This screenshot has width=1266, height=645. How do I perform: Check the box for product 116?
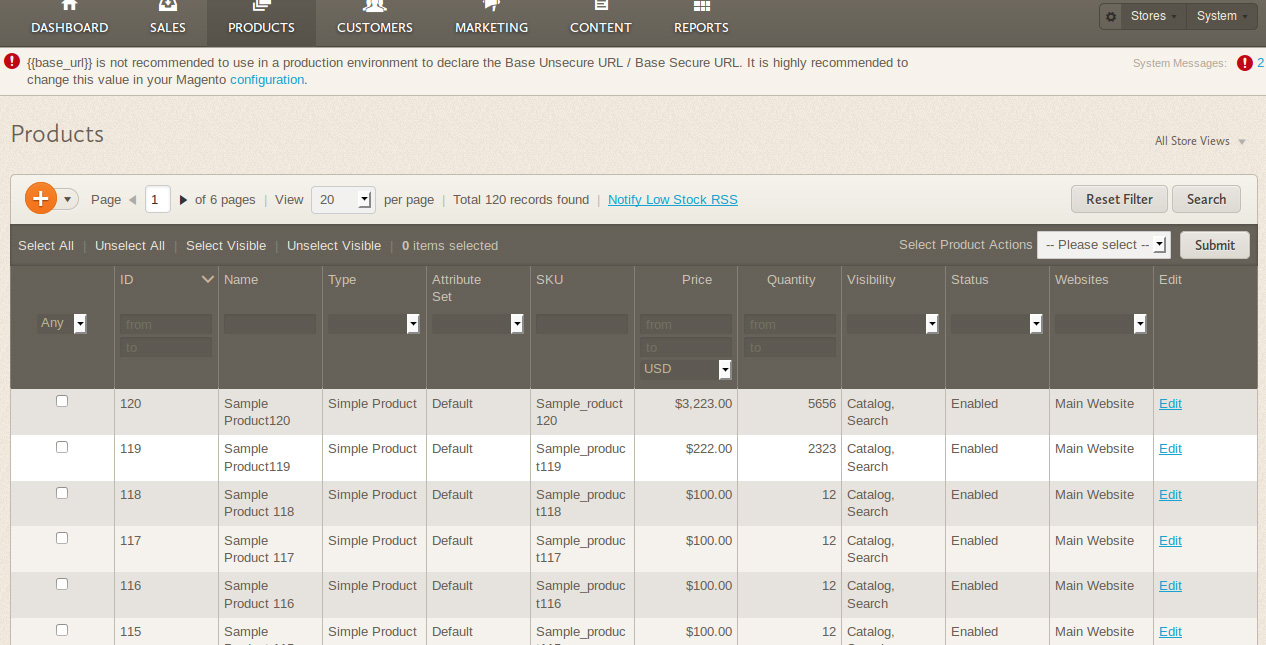62,584
